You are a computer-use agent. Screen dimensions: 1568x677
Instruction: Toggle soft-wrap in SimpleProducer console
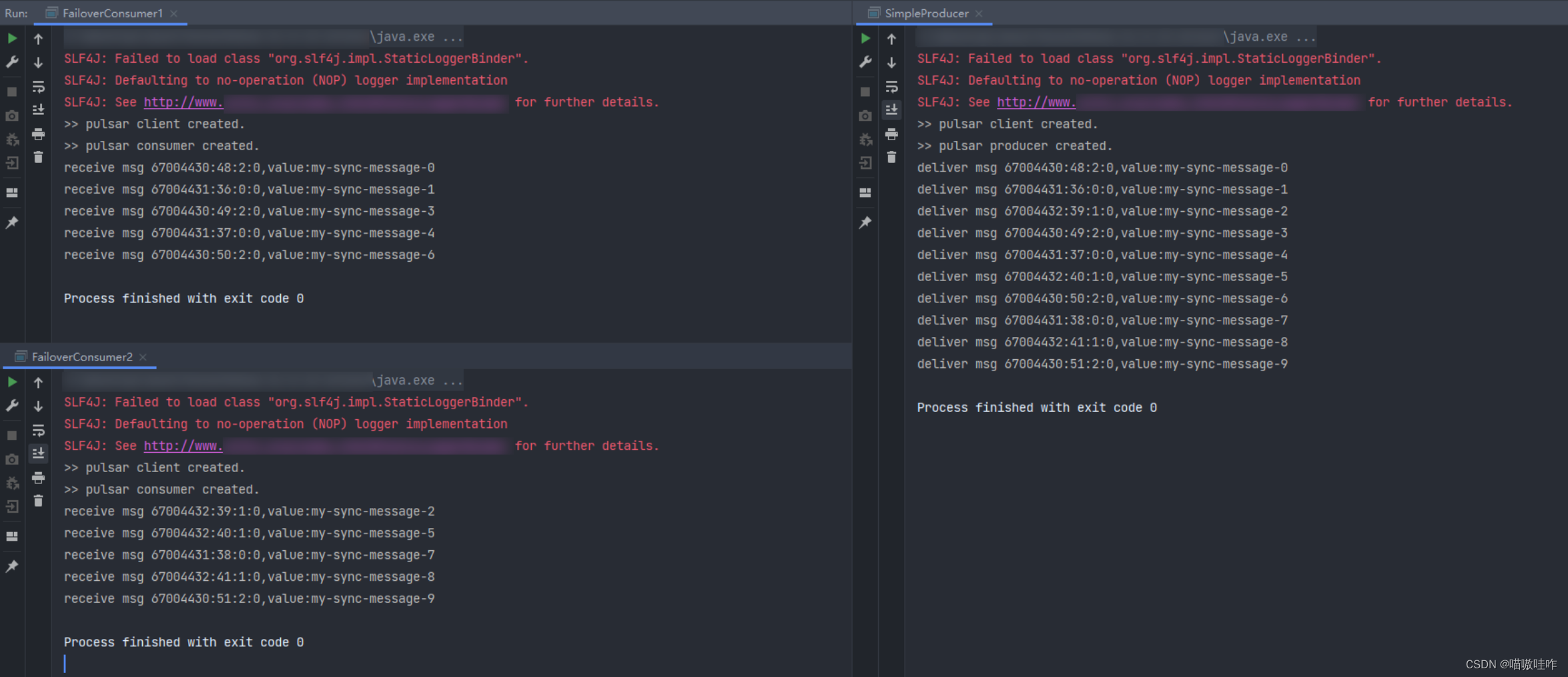coord(891,87)
